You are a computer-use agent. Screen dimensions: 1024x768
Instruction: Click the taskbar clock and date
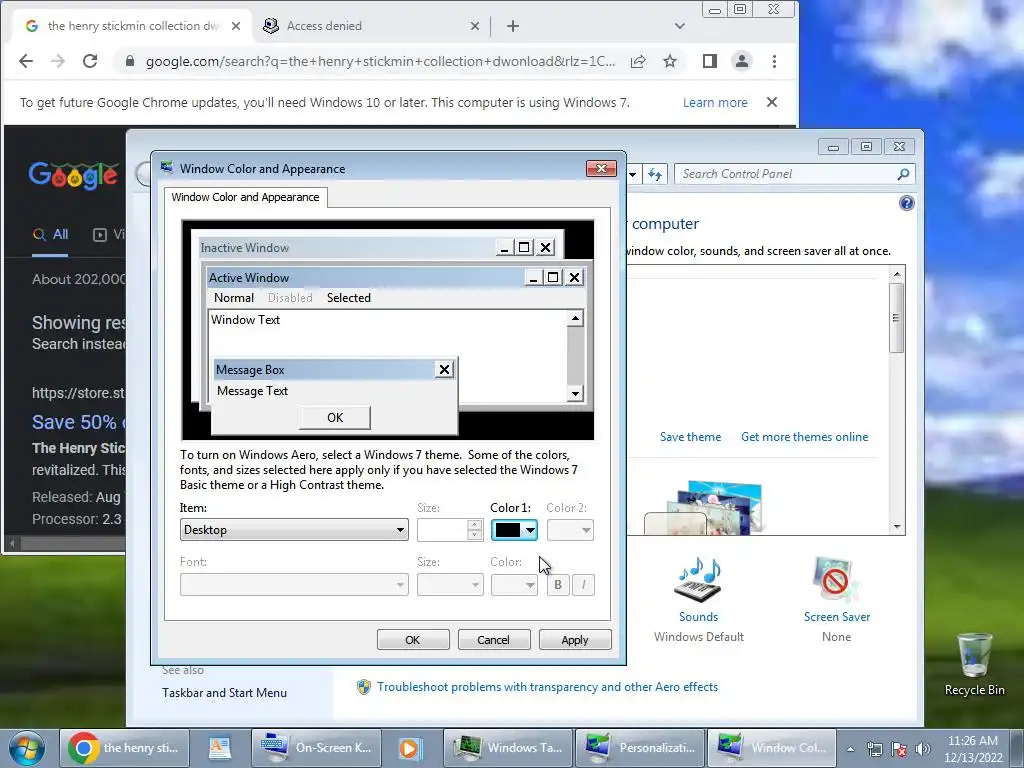972,749
